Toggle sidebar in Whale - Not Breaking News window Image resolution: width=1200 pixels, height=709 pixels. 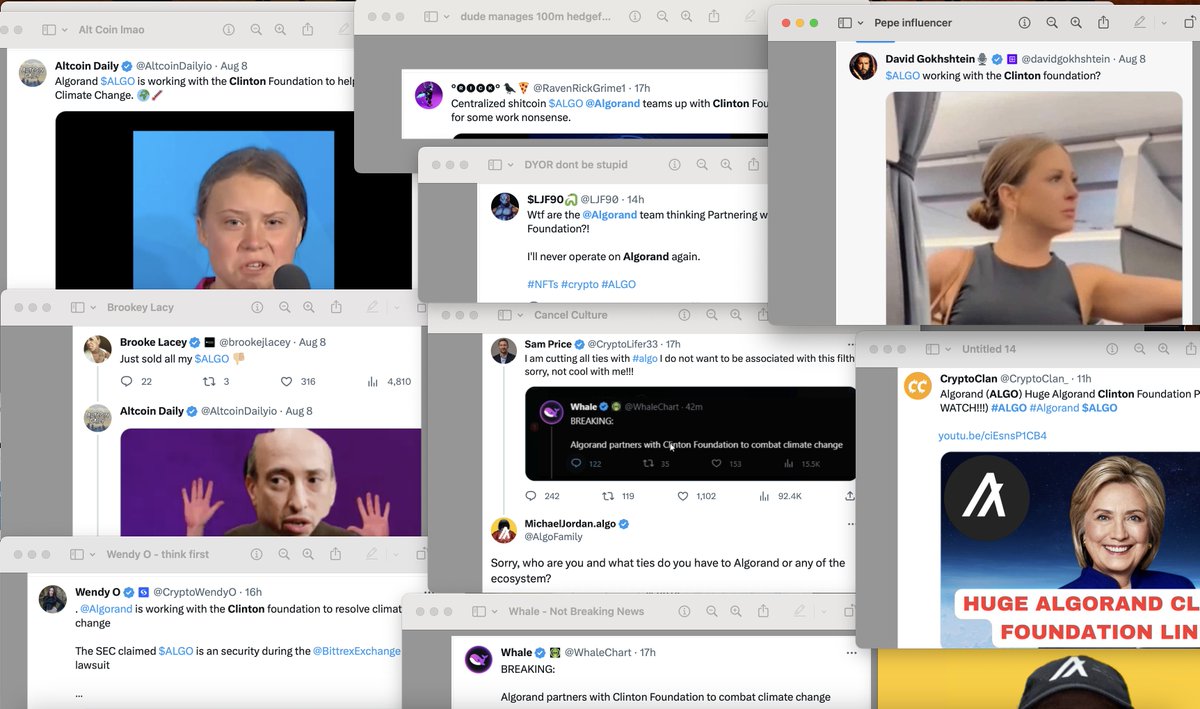click(479, 611)
